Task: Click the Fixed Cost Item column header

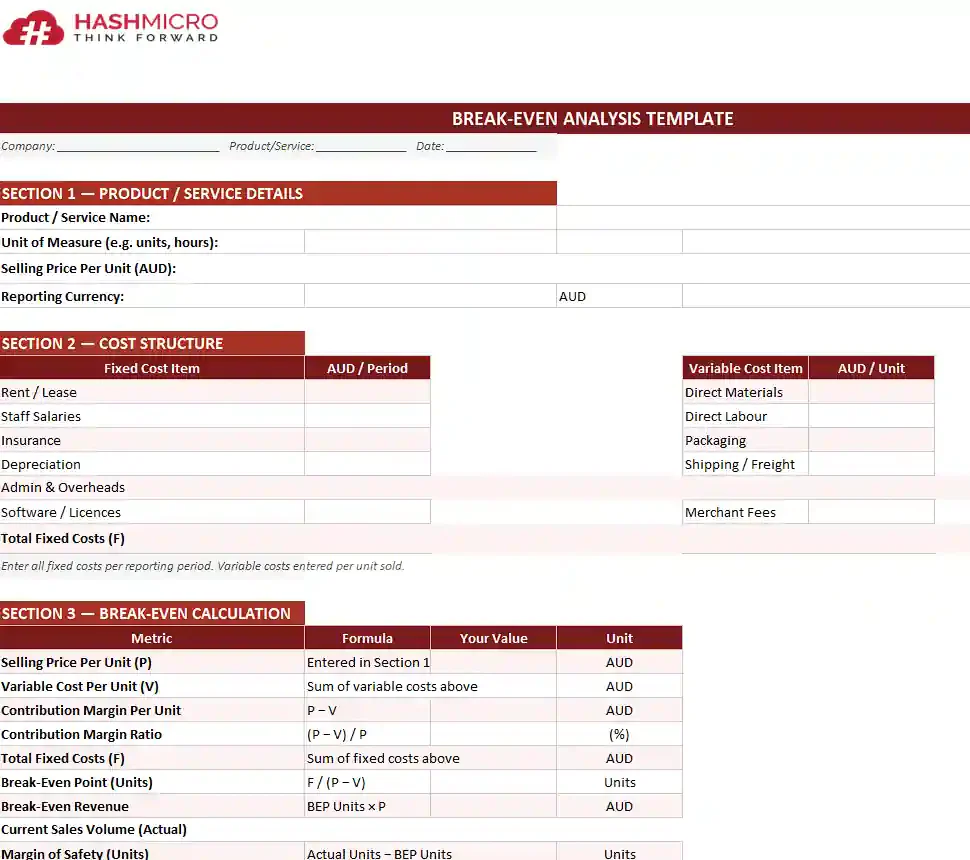Action: [152, 368]
